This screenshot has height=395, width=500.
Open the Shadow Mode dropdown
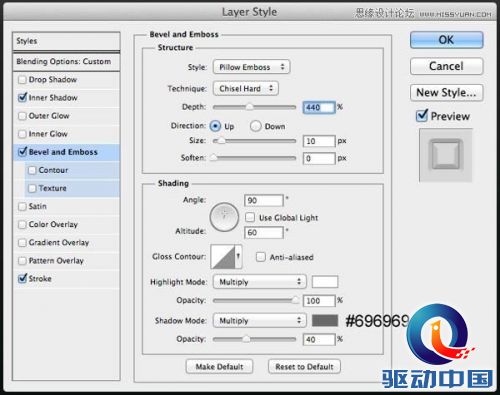click(259, 320)
